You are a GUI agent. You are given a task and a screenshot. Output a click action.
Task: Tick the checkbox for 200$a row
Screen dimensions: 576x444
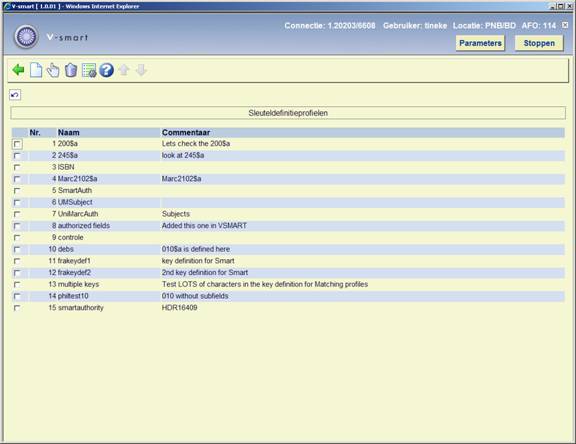point(17,144)
